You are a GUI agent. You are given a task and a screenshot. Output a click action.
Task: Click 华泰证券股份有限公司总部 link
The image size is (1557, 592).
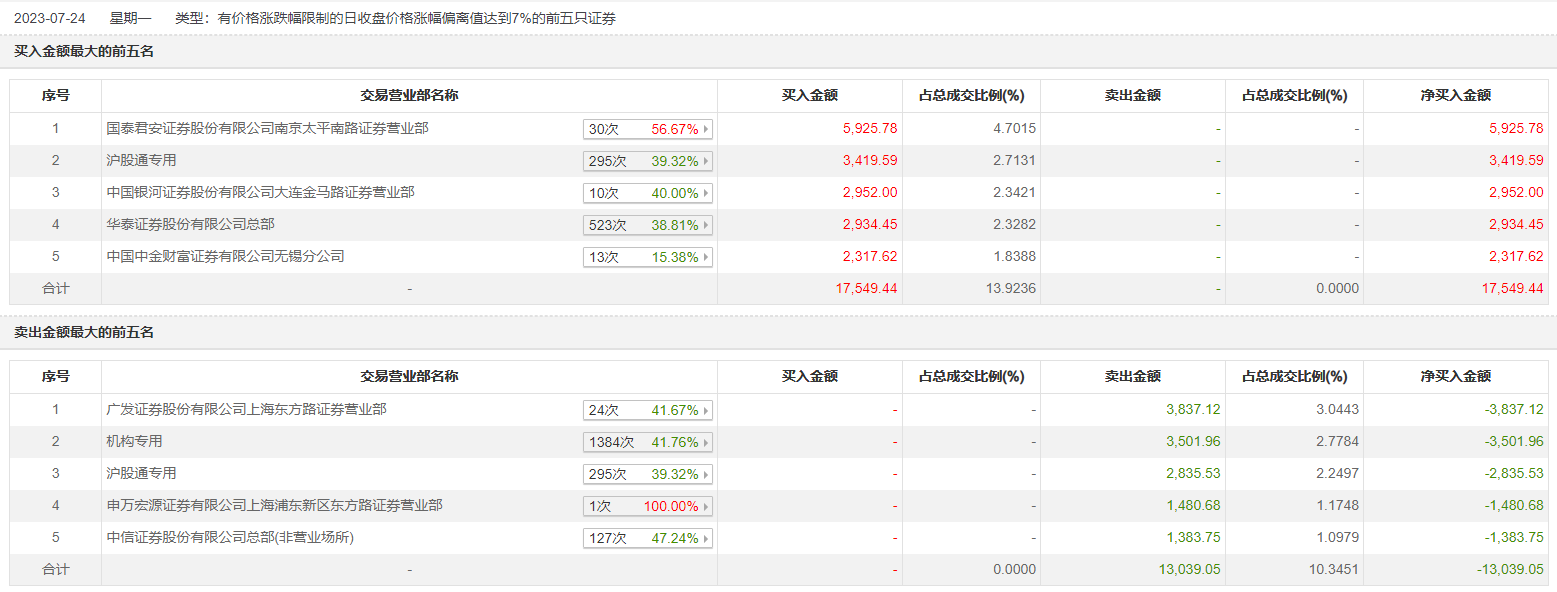(190, 224)
